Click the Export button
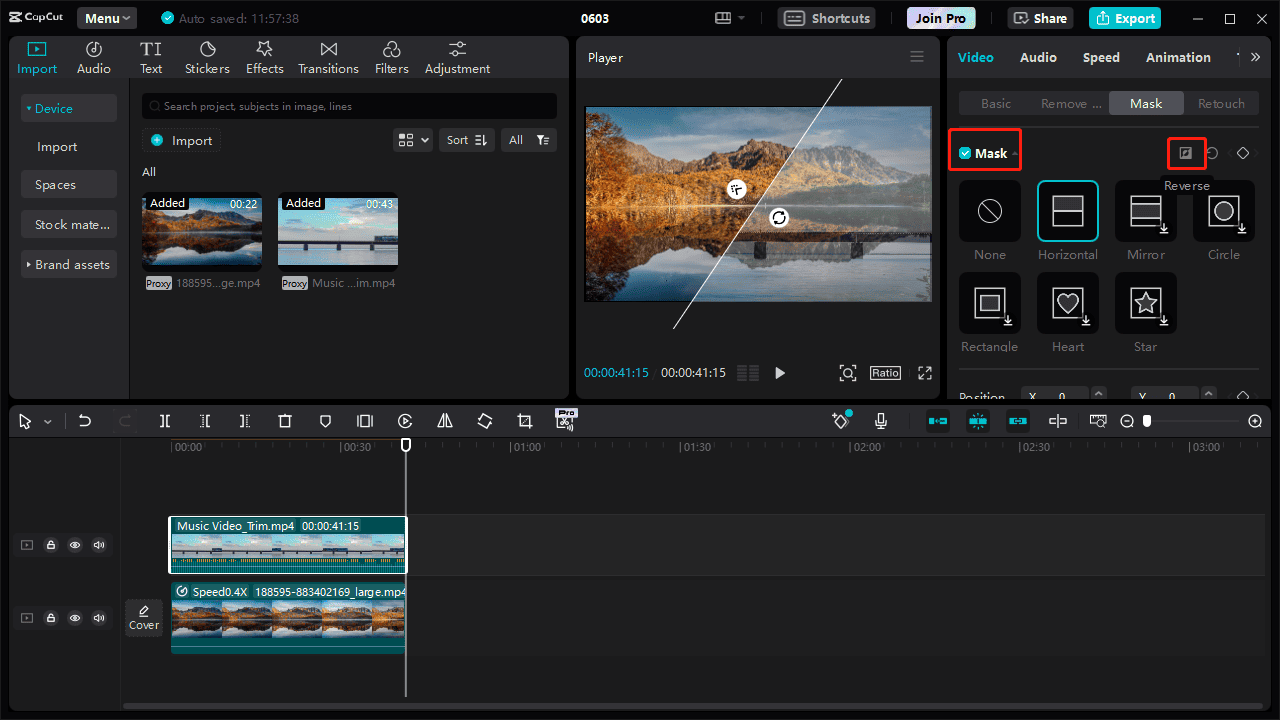The image size is (1280, 720). click(x=1126, y=18)
